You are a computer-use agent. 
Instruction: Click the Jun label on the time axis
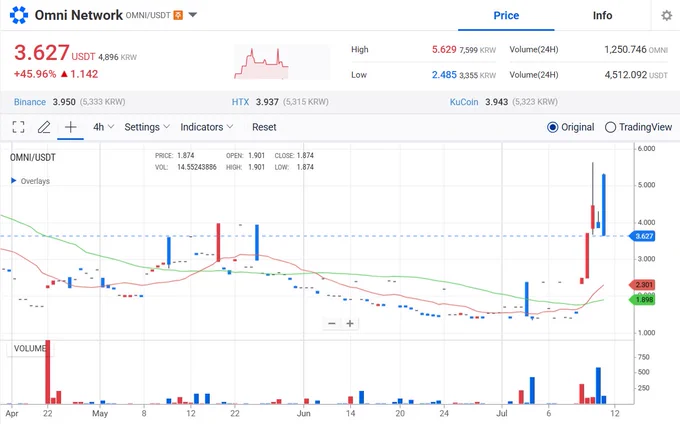(x=304, y=413)
